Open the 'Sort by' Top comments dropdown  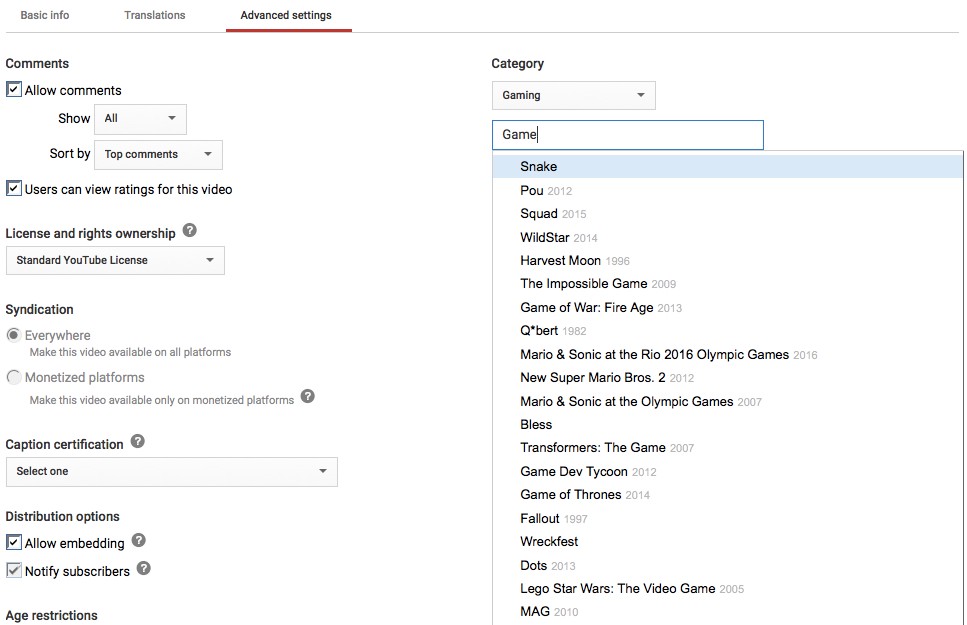click(158, 154)
